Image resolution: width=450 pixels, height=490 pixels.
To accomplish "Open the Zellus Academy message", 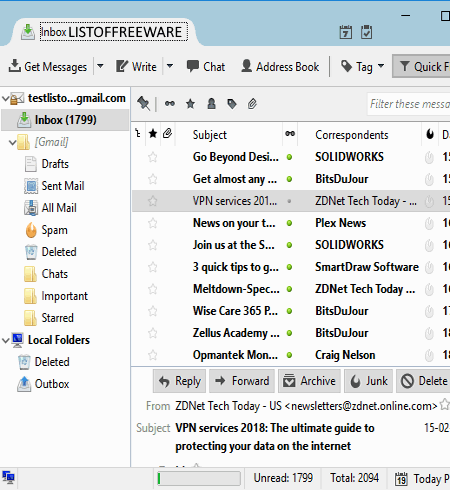I will pos(236,333).
